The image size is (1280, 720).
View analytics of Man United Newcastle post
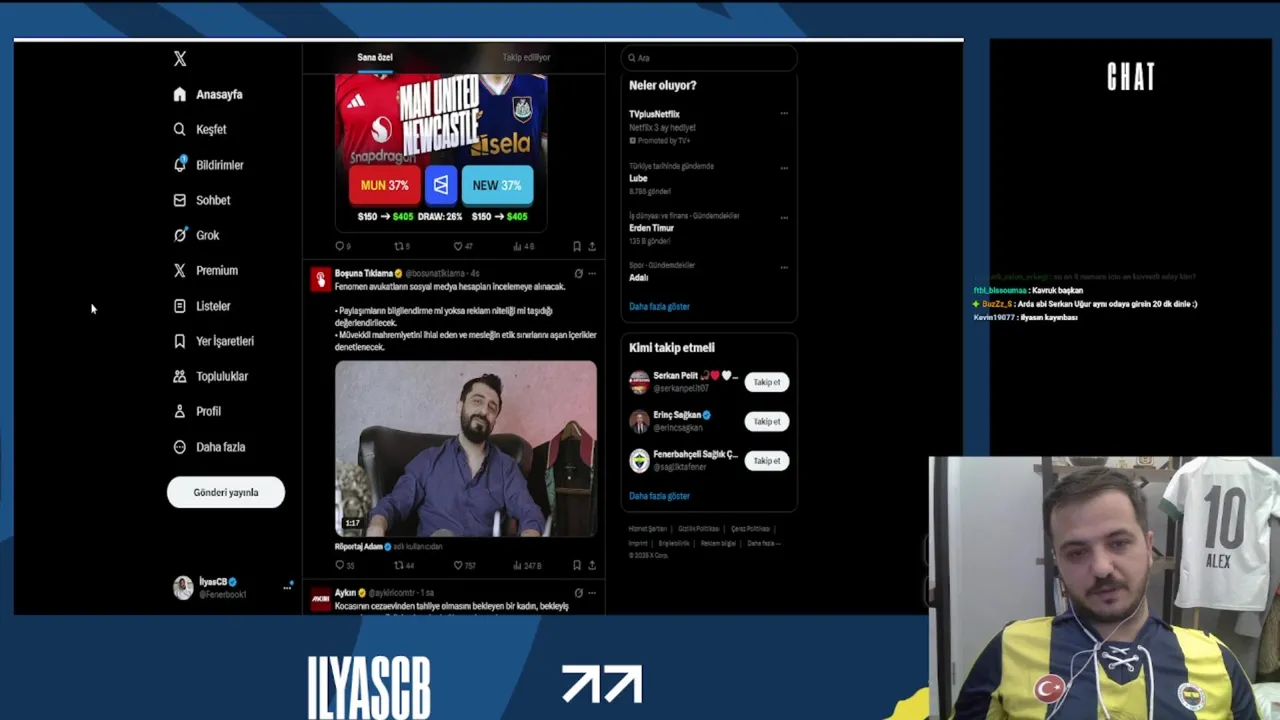tap(523, 246)
